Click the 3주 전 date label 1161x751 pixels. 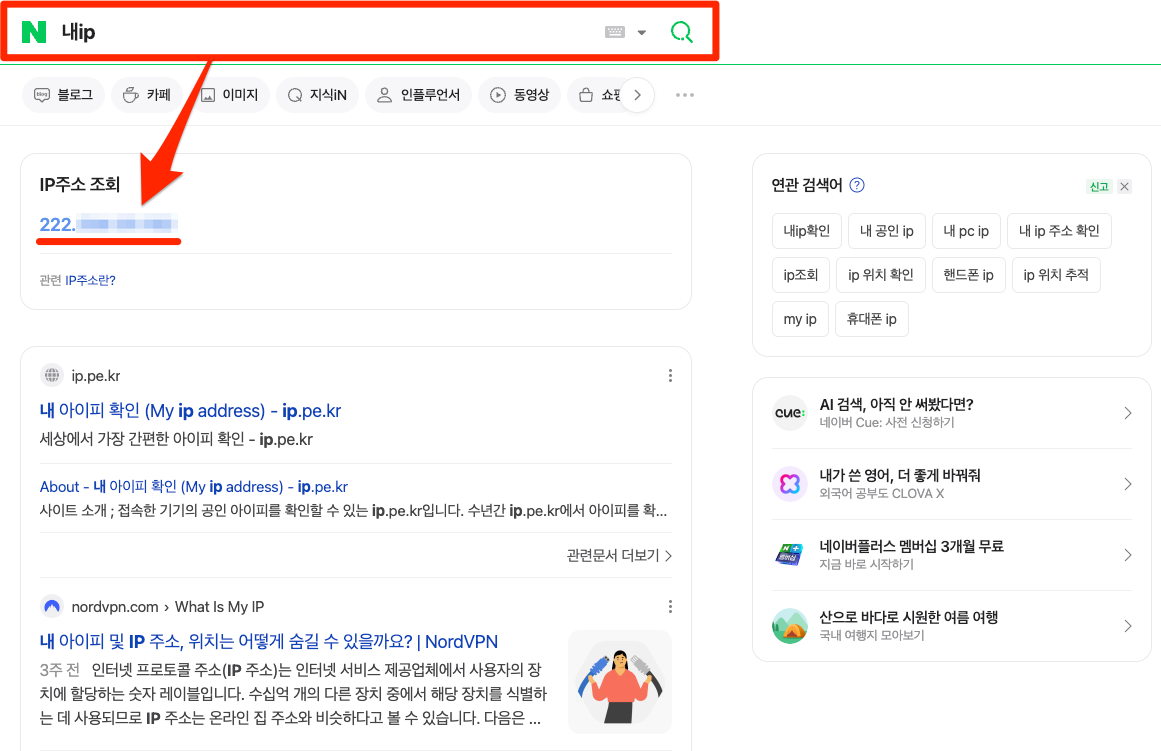(59, 670)
